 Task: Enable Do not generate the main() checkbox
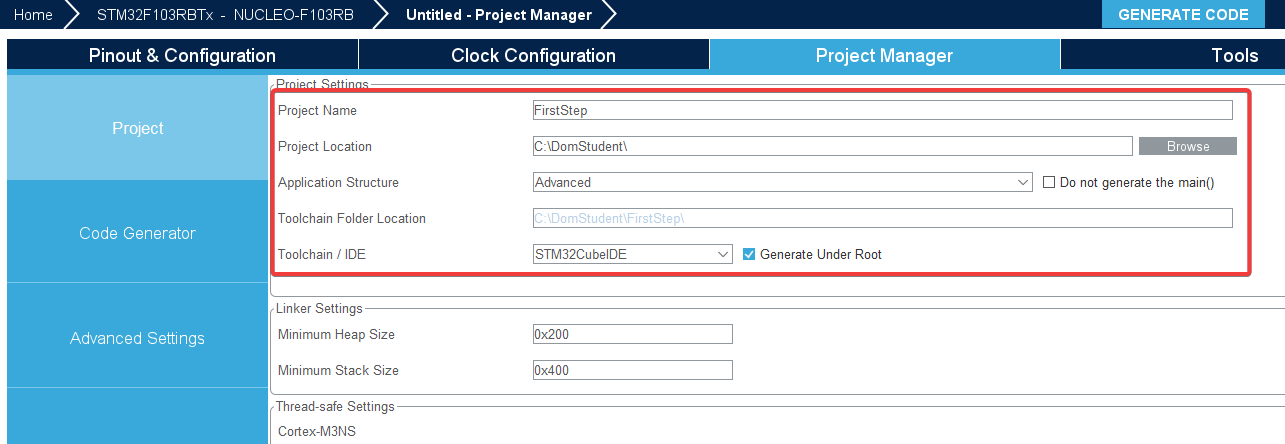point(1049,183)
